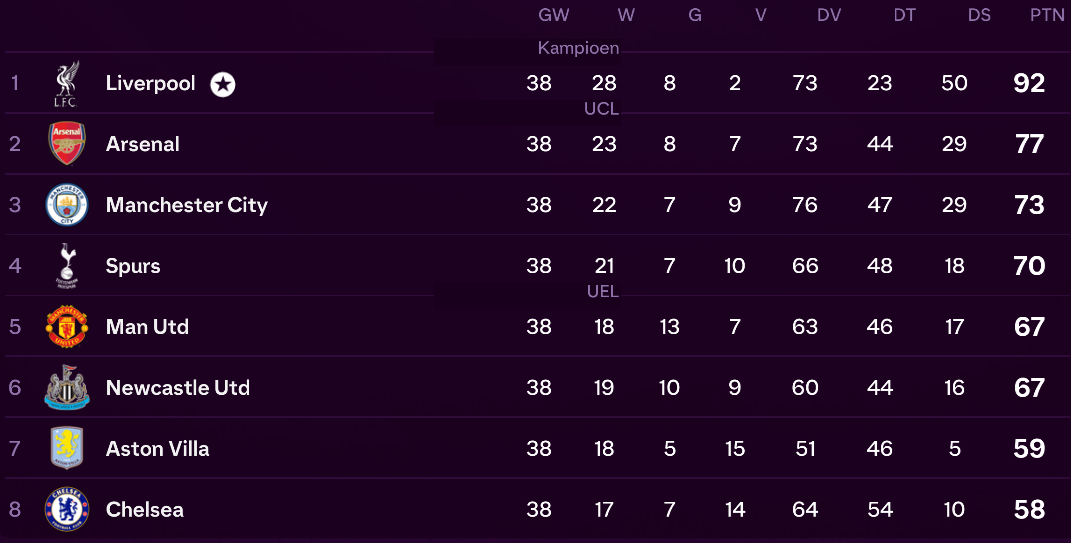Viewport: 1071px width, 543px height.
Task: Open the Arsenal team name link
Action: pos(143,144)
